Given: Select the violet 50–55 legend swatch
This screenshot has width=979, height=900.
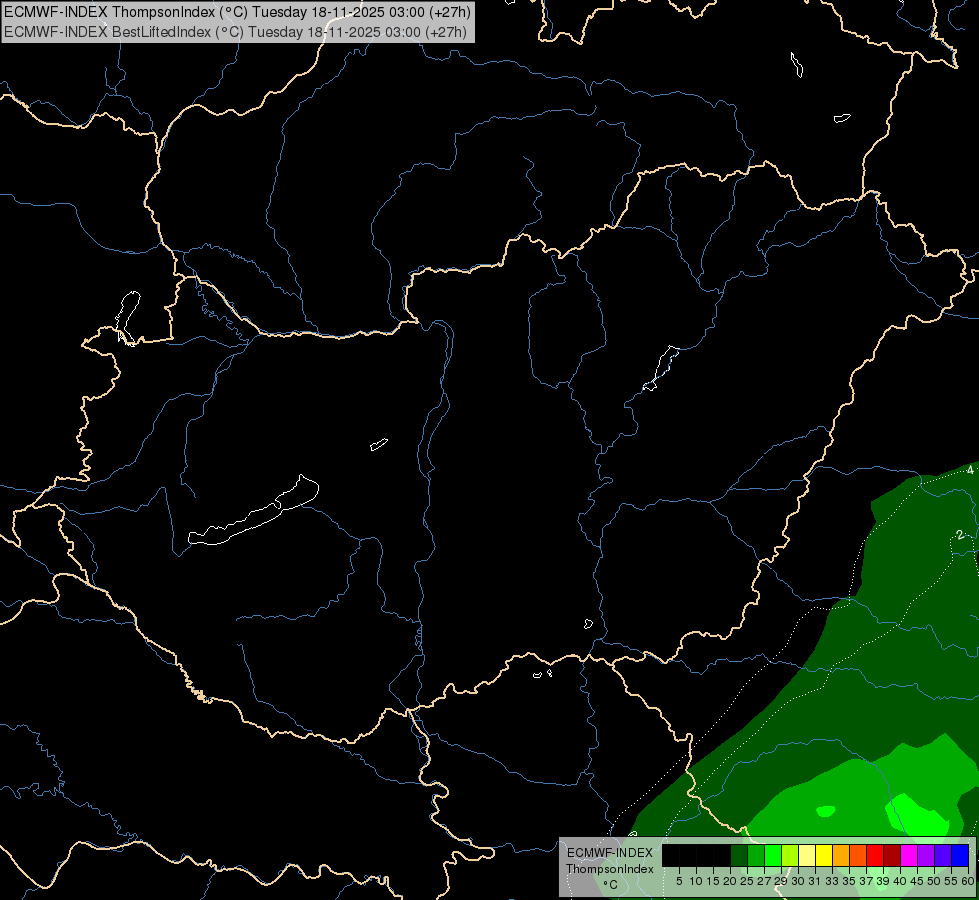Looking at the screenshot, I should coord(943,855).
